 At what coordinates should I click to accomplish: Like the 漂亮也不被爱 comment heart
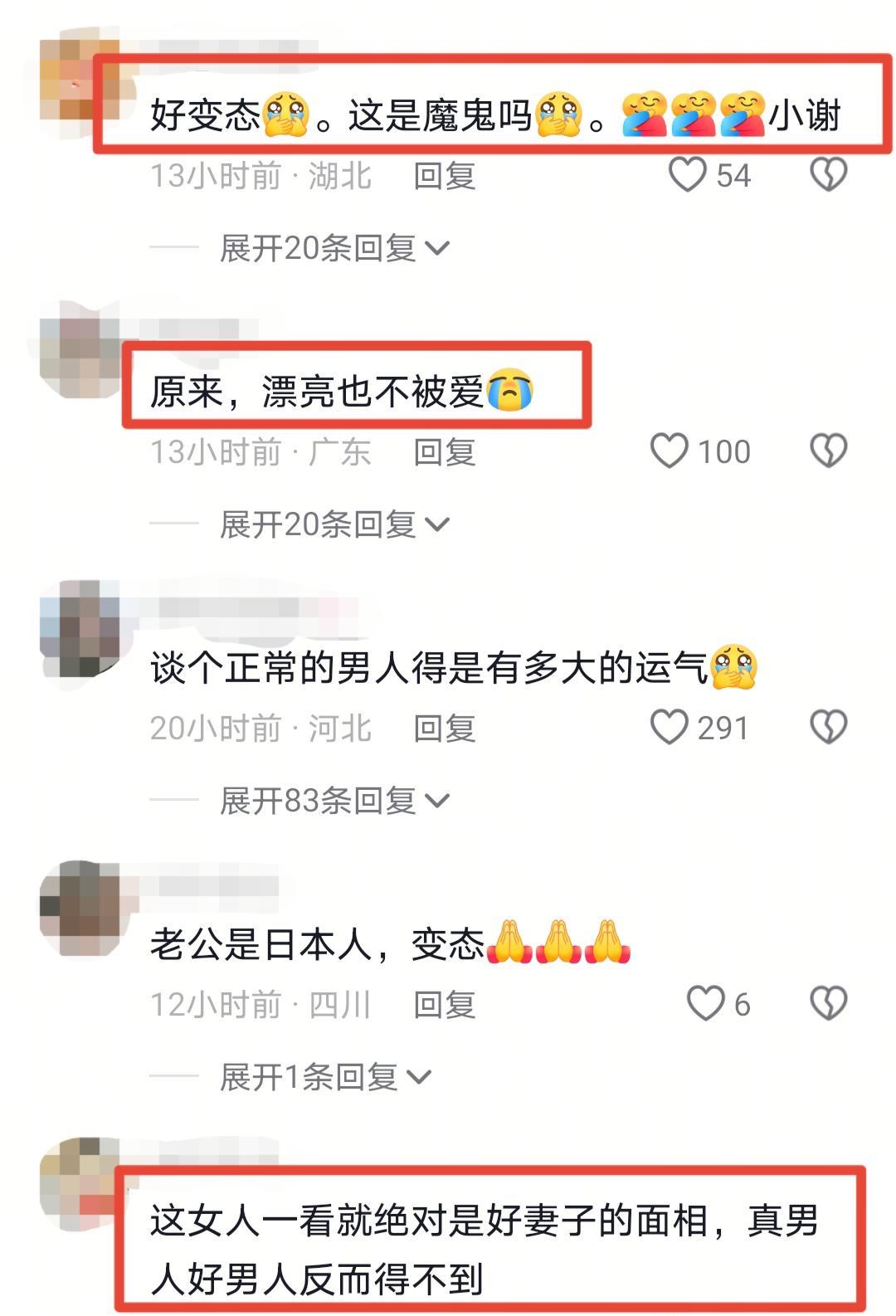click(669, 451)
